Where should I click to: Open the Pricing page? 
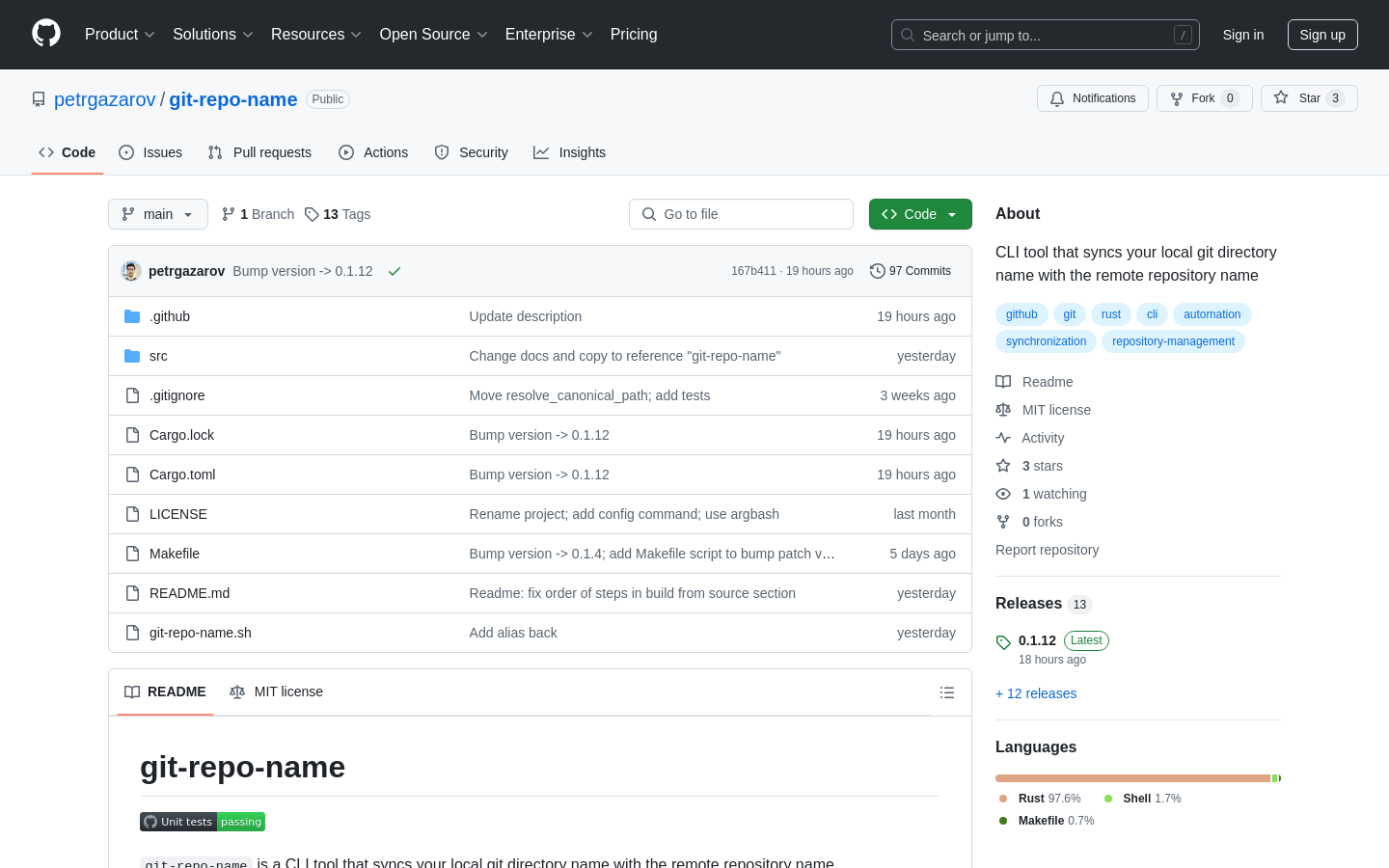click(x=634, y=34)
